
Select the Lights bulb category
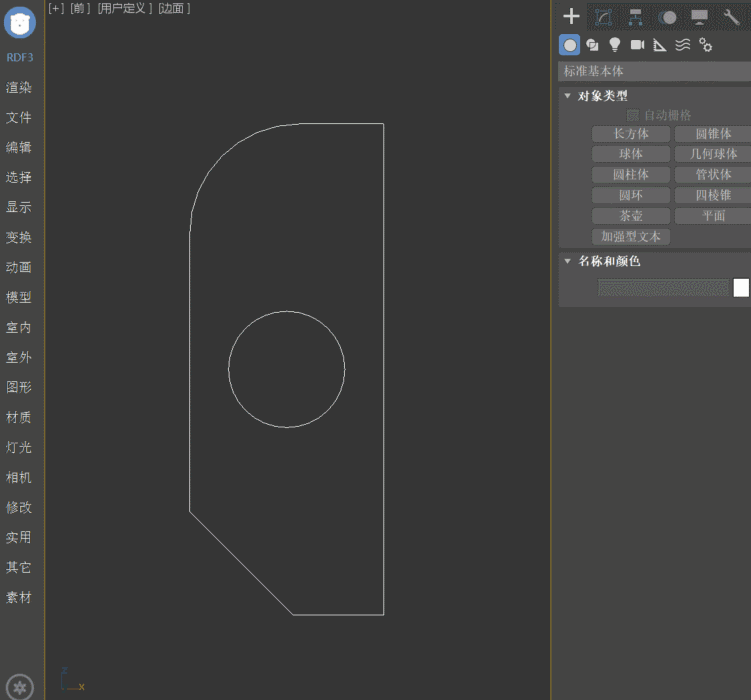click(615, 45)
